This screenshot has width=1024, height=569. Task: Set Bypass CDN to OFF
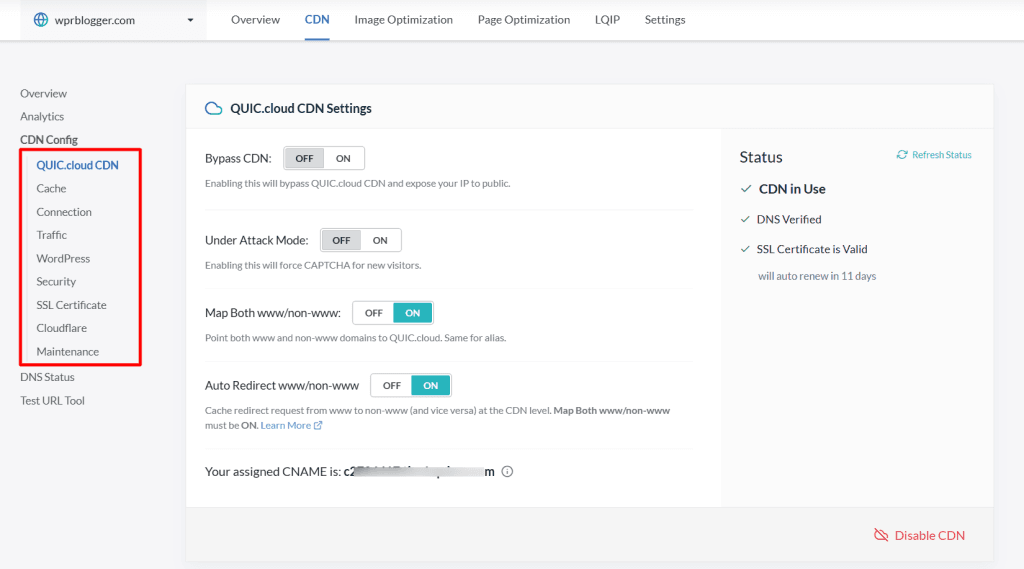[304, 158]
